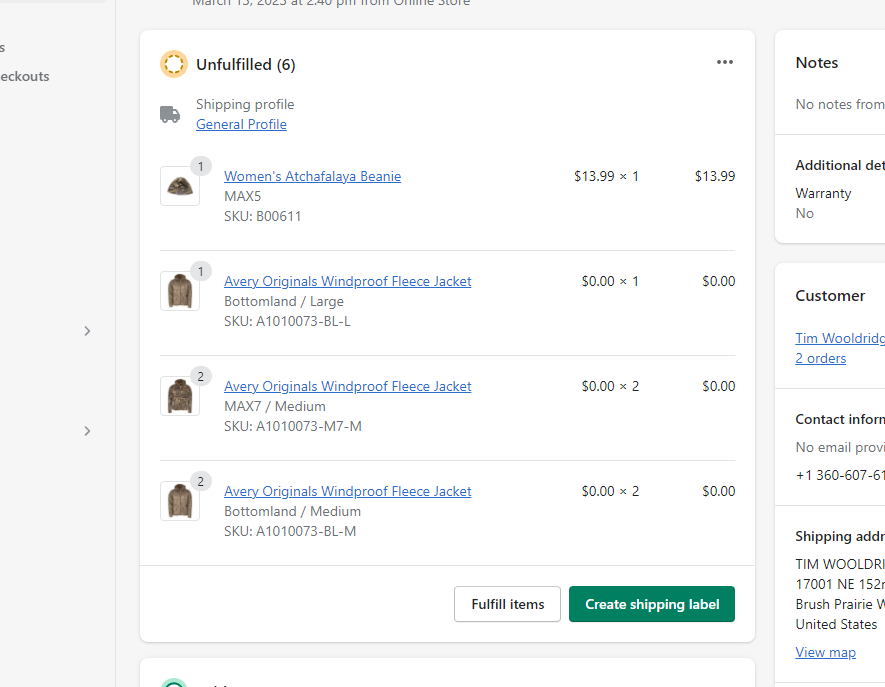Open the View map link
The height and width of the screenshot is (687, 885).
825,653
